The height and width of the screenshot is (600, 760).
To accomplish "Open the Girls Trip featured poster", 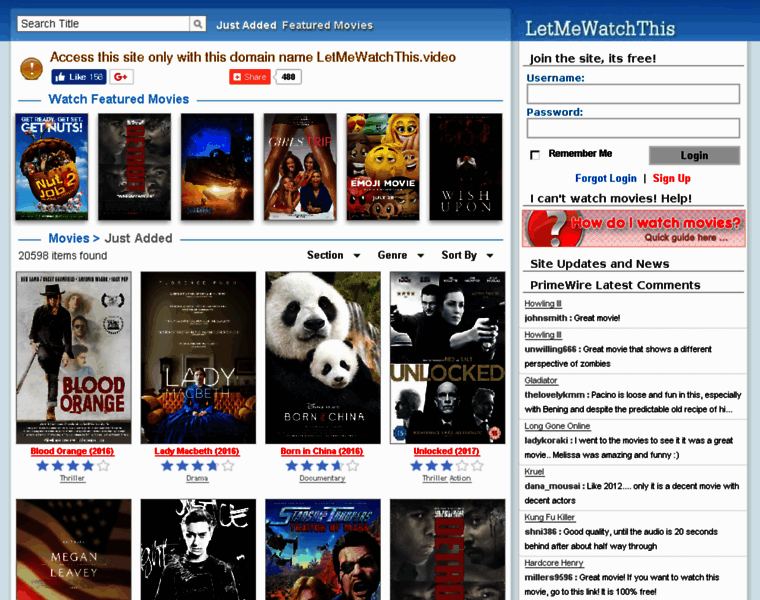I will click(300, 167).
